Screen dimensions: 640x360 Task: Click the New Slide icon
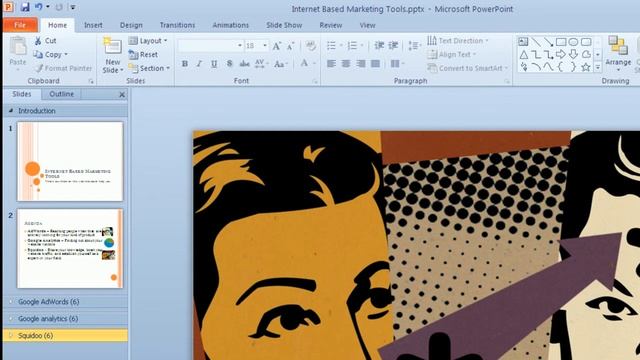[112, 47]
